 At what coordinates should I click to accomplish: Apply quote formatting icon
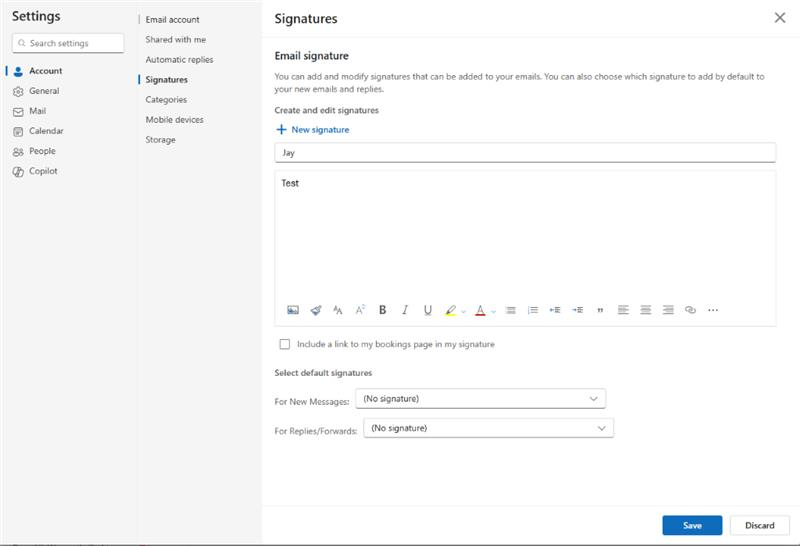coord(600,310)
